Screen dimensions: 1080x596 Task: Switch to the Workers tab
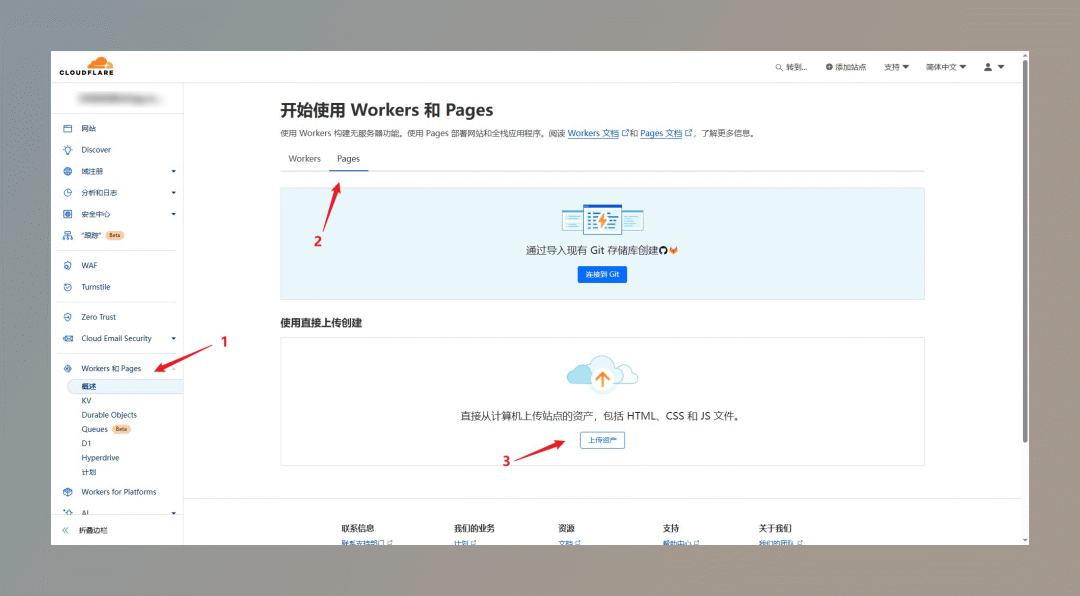(x=304, y=158)
